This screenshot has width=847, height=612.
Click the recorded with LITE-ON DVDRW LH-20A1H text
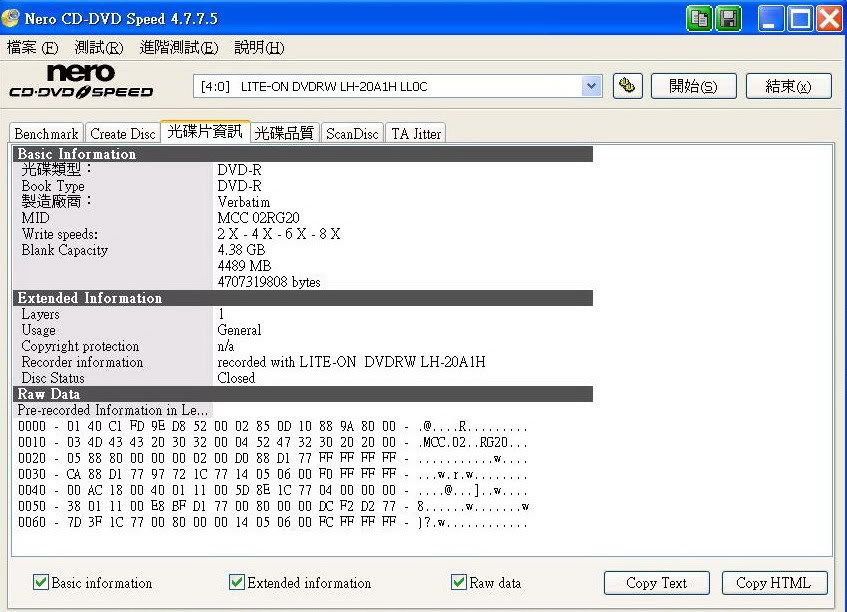click(351, 362)
